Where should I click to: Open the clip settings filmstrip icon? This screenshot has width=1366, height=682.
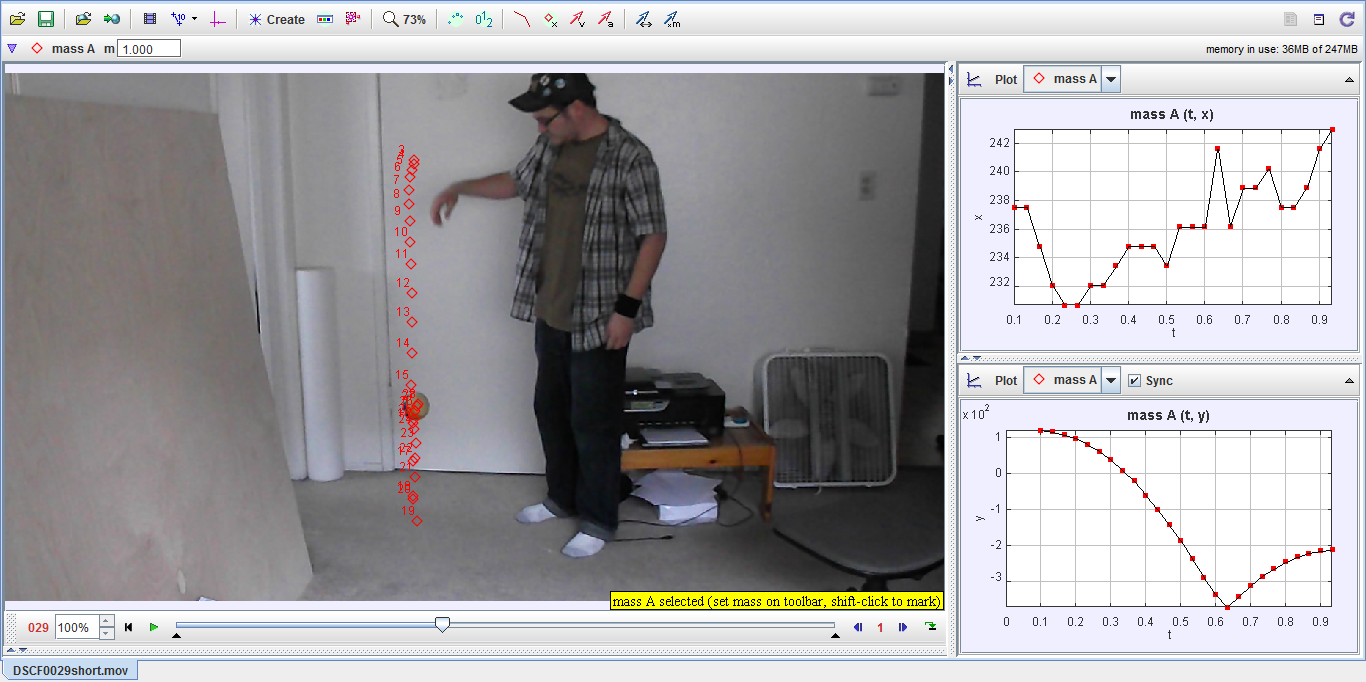click(150, 17)
